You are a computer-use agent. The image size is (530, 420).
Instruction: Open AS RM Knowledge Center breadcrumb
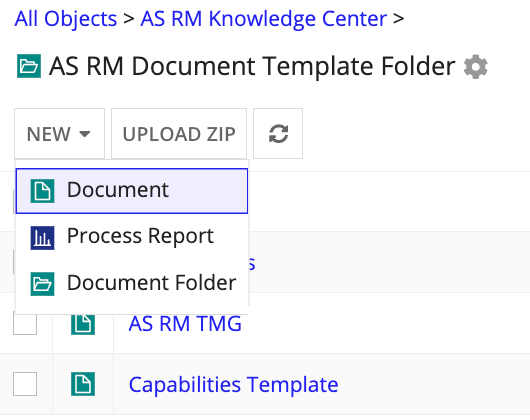pyautogui.click(x=264, y=19)
